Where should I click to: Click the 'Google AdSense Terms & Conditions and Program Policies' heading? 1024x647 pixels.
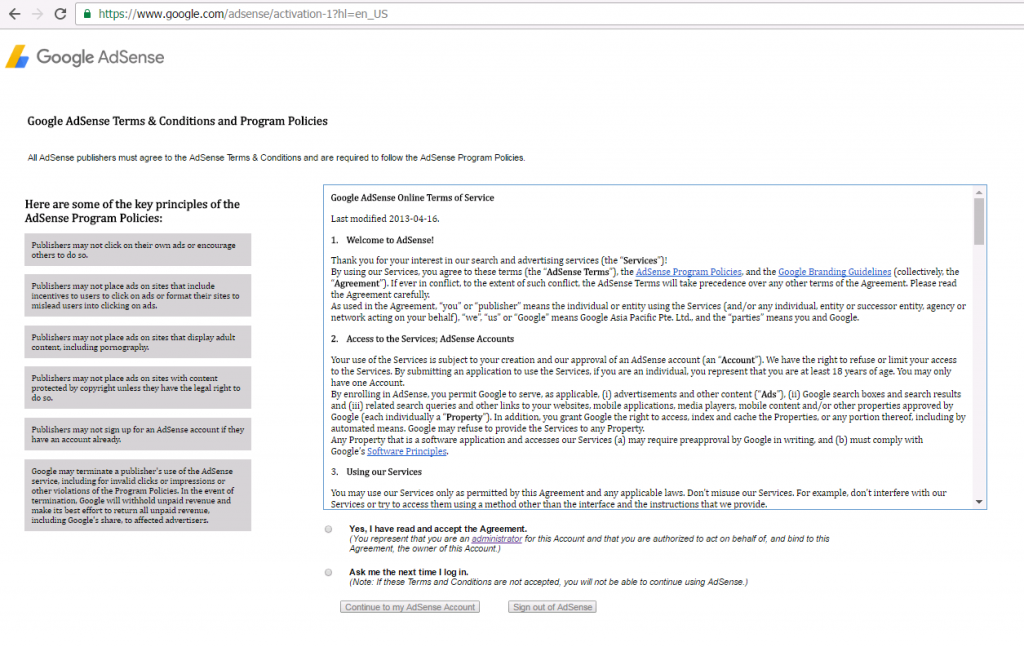tap(178, 121)
